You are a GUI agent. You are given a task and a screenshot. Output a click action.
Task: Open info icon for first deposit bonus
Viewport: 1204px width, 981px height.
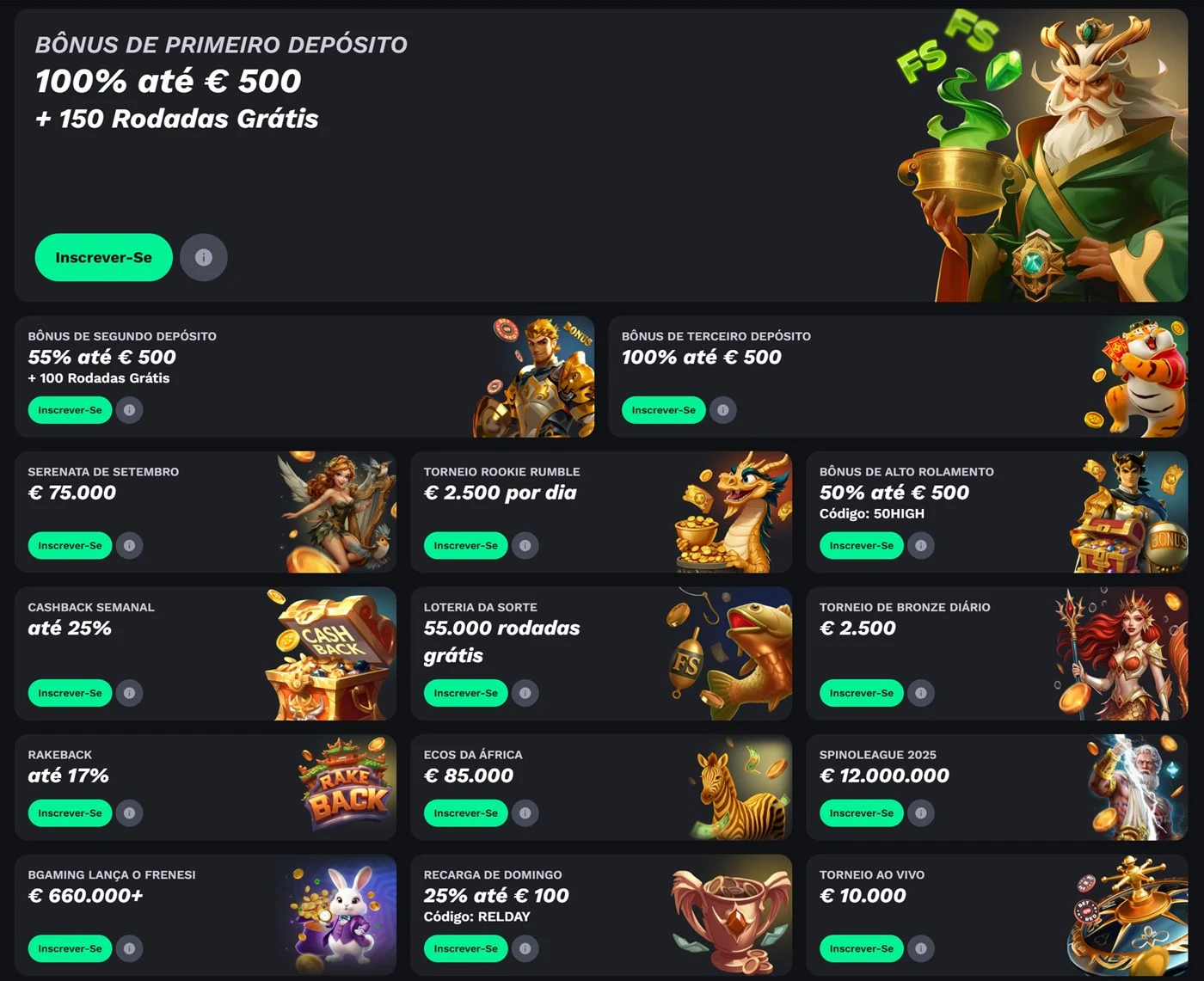point(204,257)
